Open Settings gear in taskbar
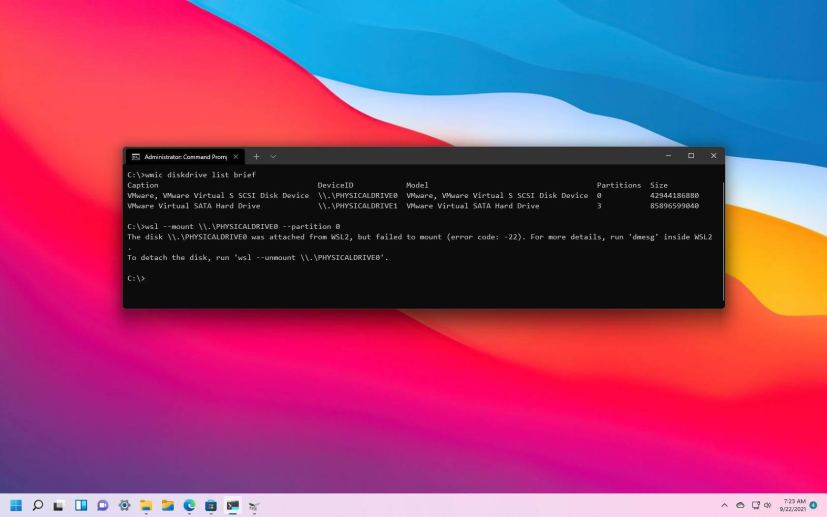The image size is (827, 517). point(124,505)
